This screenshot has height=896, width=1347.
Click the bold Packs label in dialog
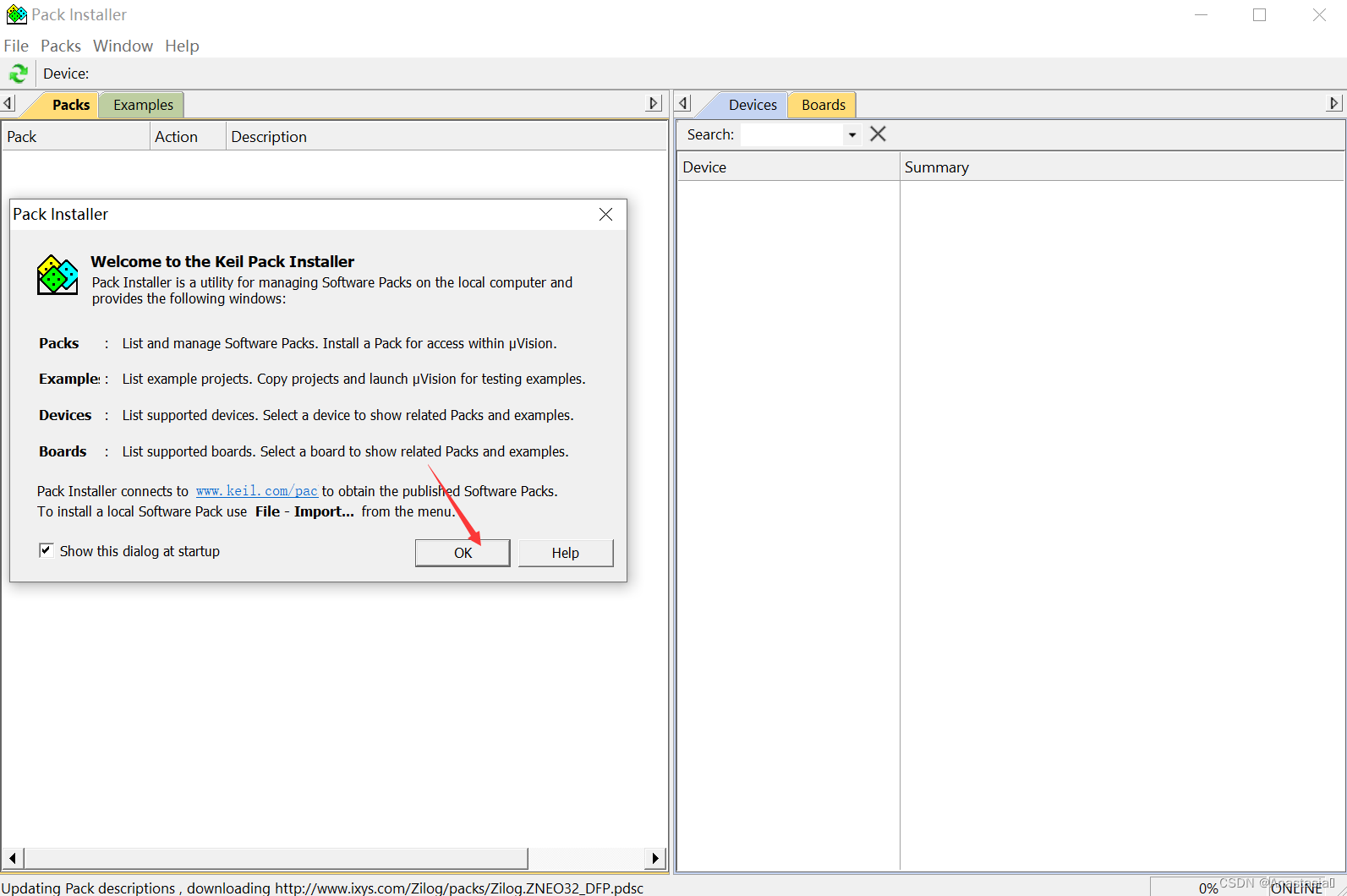59,343
